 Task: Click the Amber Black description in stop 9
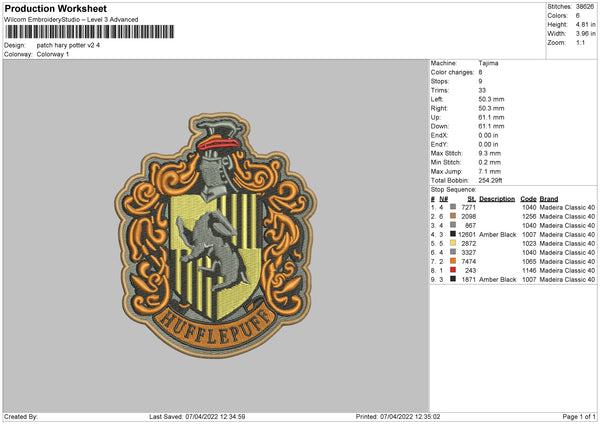pos(497,280)
